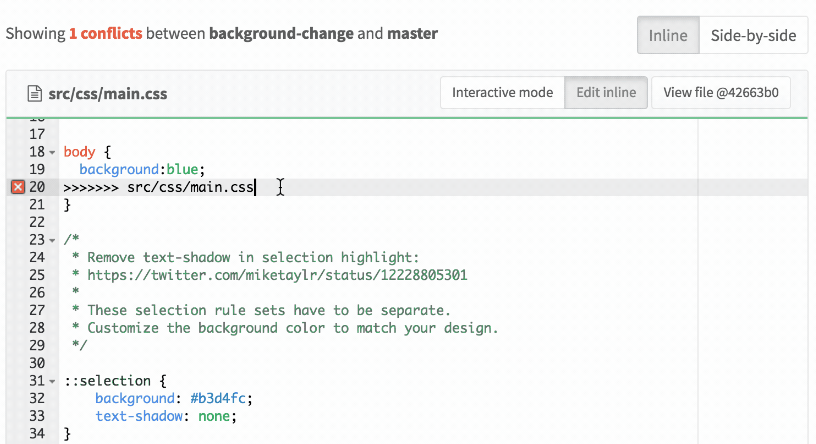Click line number 21 in the gutter
Viewport: 816px width, 444px height.
coord(37,205)
